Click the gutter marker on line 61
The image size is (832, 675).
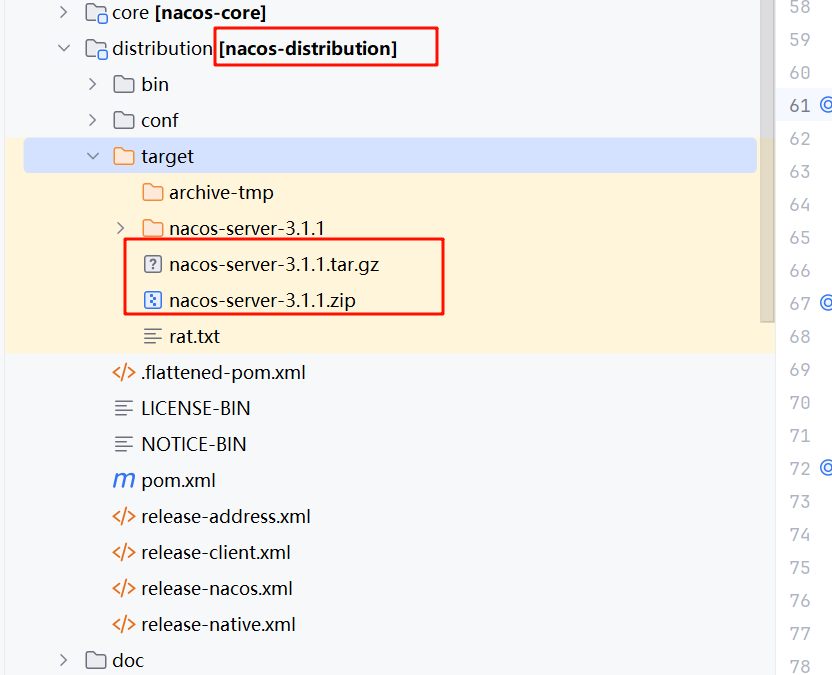[x=826, y=105]
